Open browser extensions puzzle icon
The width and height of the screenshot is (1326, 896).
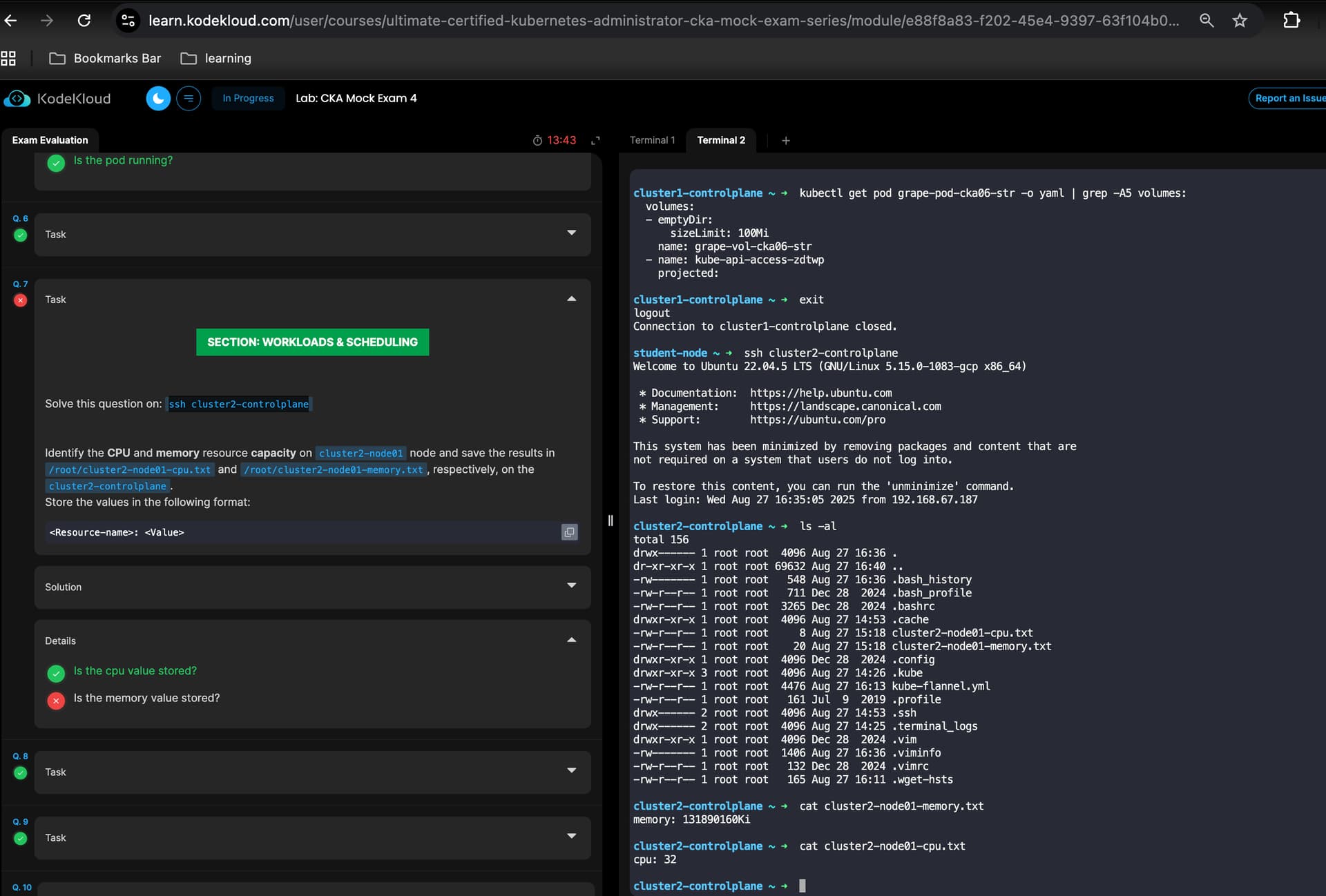[x=1291, y=21]
